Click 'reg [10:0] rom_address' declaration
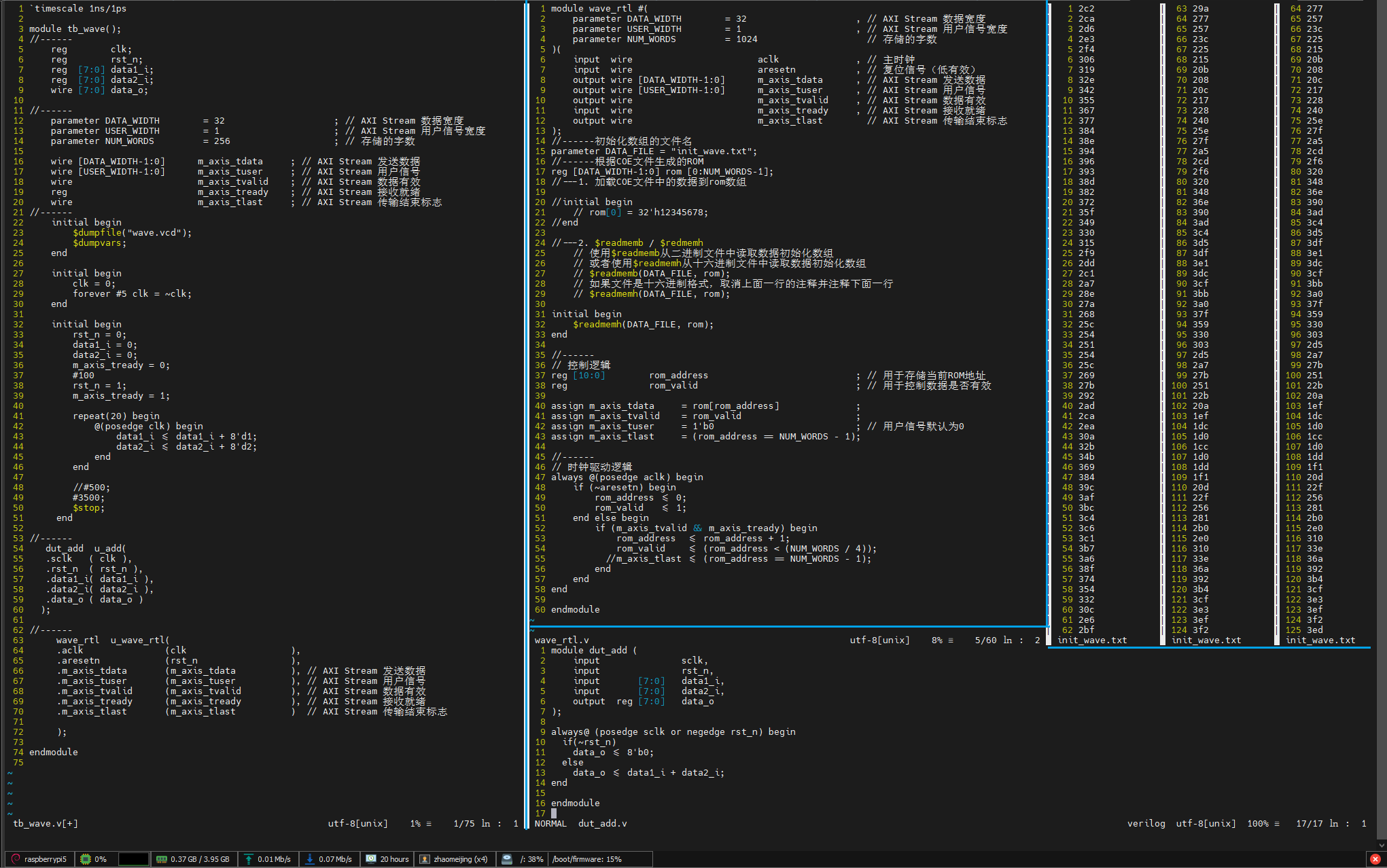The width and height of the screenshot is (1387, 868). tap(630, 375)
